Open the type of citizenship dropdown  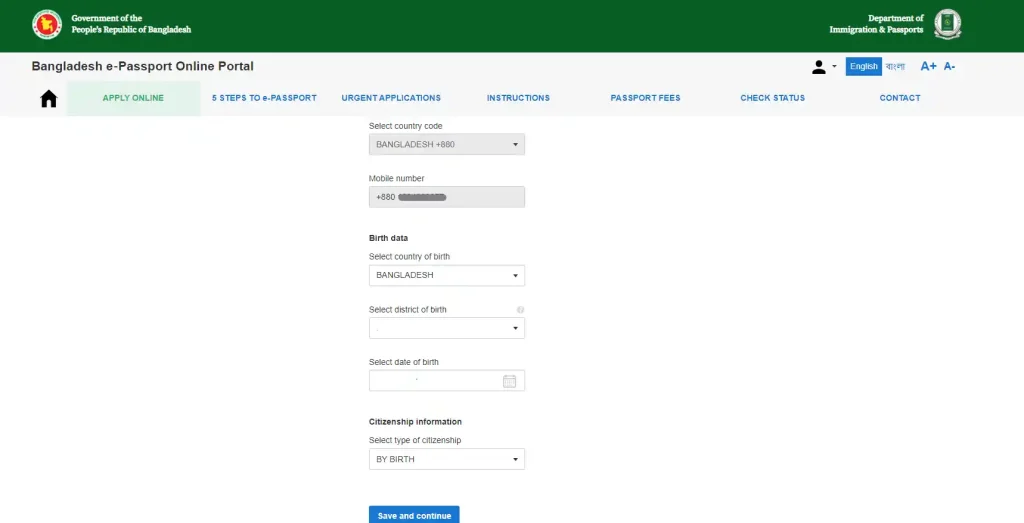(446, 459)
